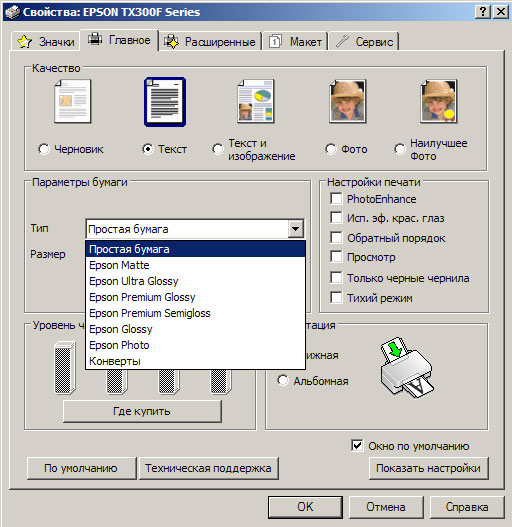Choose Epson Matte paper type
The image size is (512, 527).
tap(196, 265)
